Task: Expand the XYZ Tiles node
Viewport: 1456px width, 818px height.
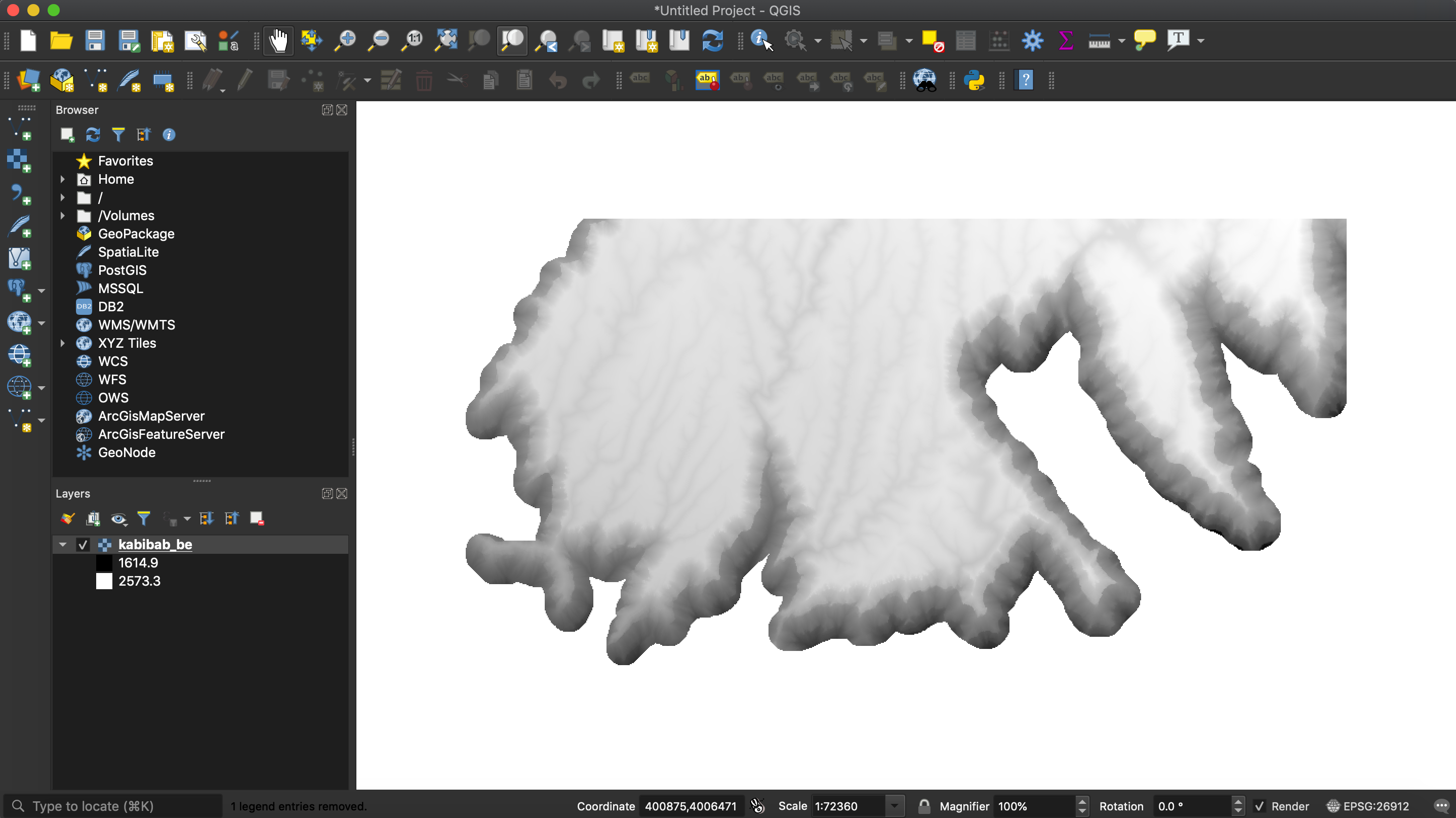Action: coord(62,343)
